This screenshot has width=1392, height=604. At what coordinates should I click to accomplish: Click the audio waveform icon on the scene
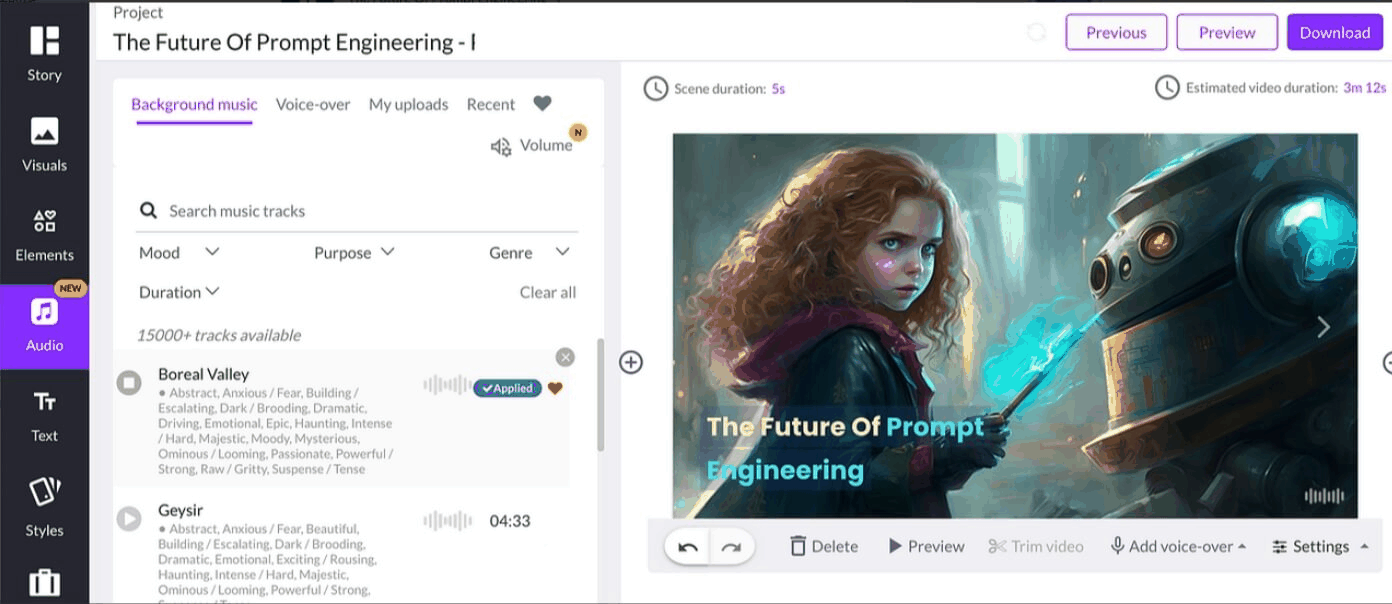coord(1325,496)
